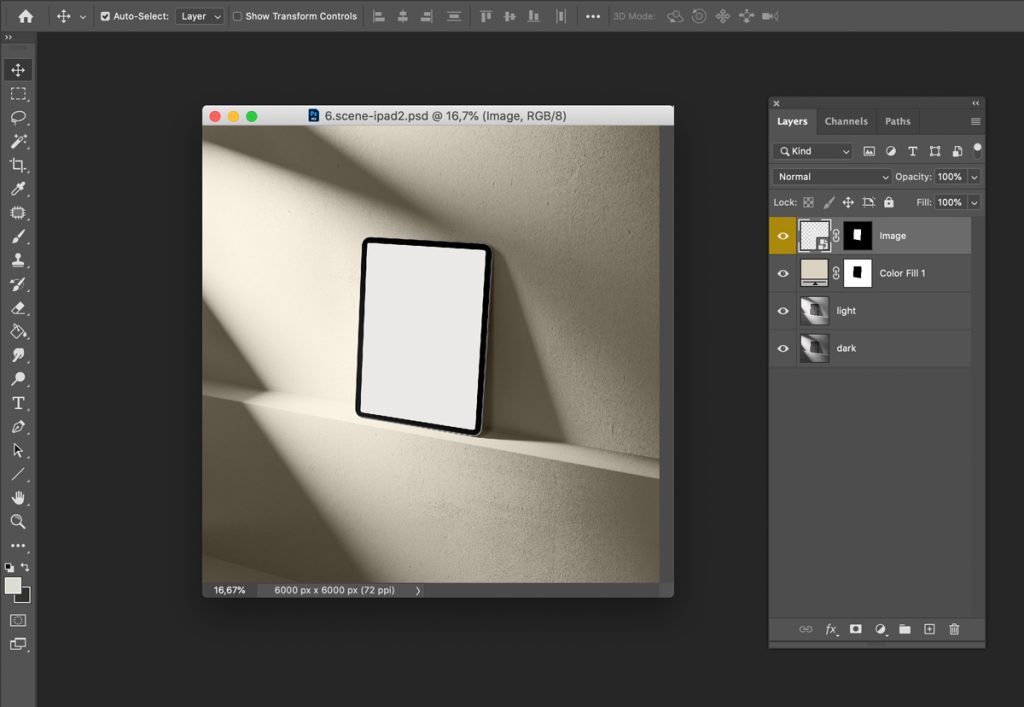Viewport: 1024px width, 707px height.
Task: Align left edges
Action: pos(379,16)
